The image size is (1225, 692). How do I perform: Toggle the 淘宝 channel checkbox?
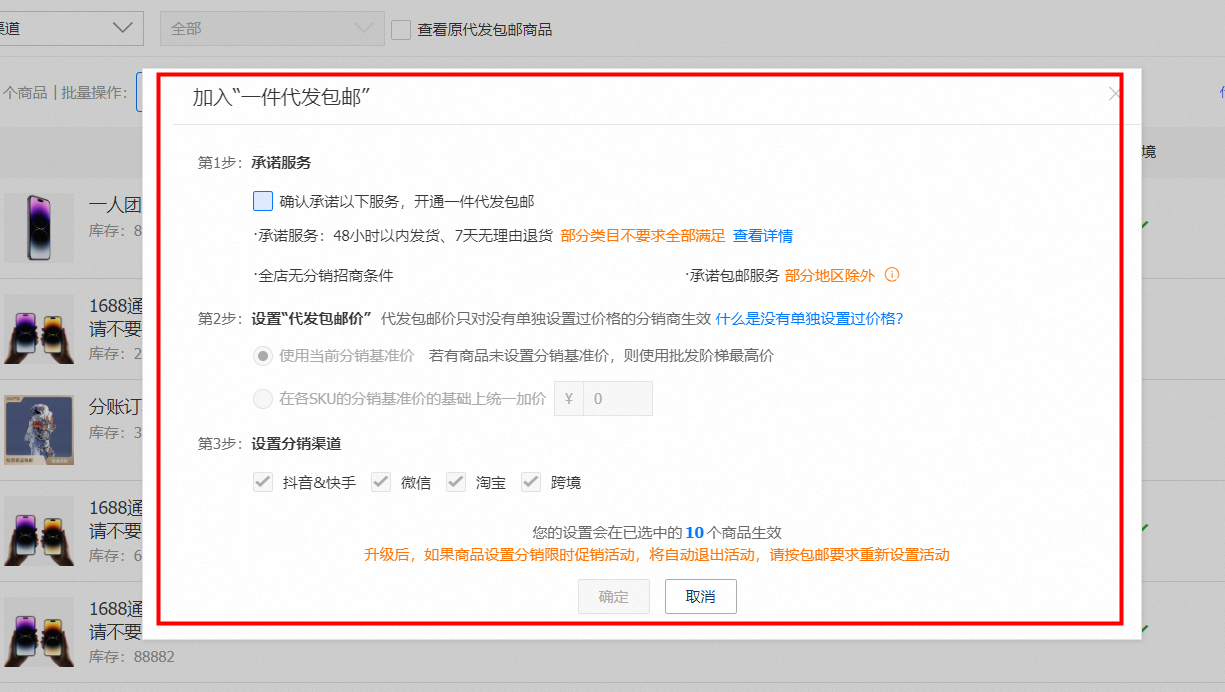(x=456, y=482)
